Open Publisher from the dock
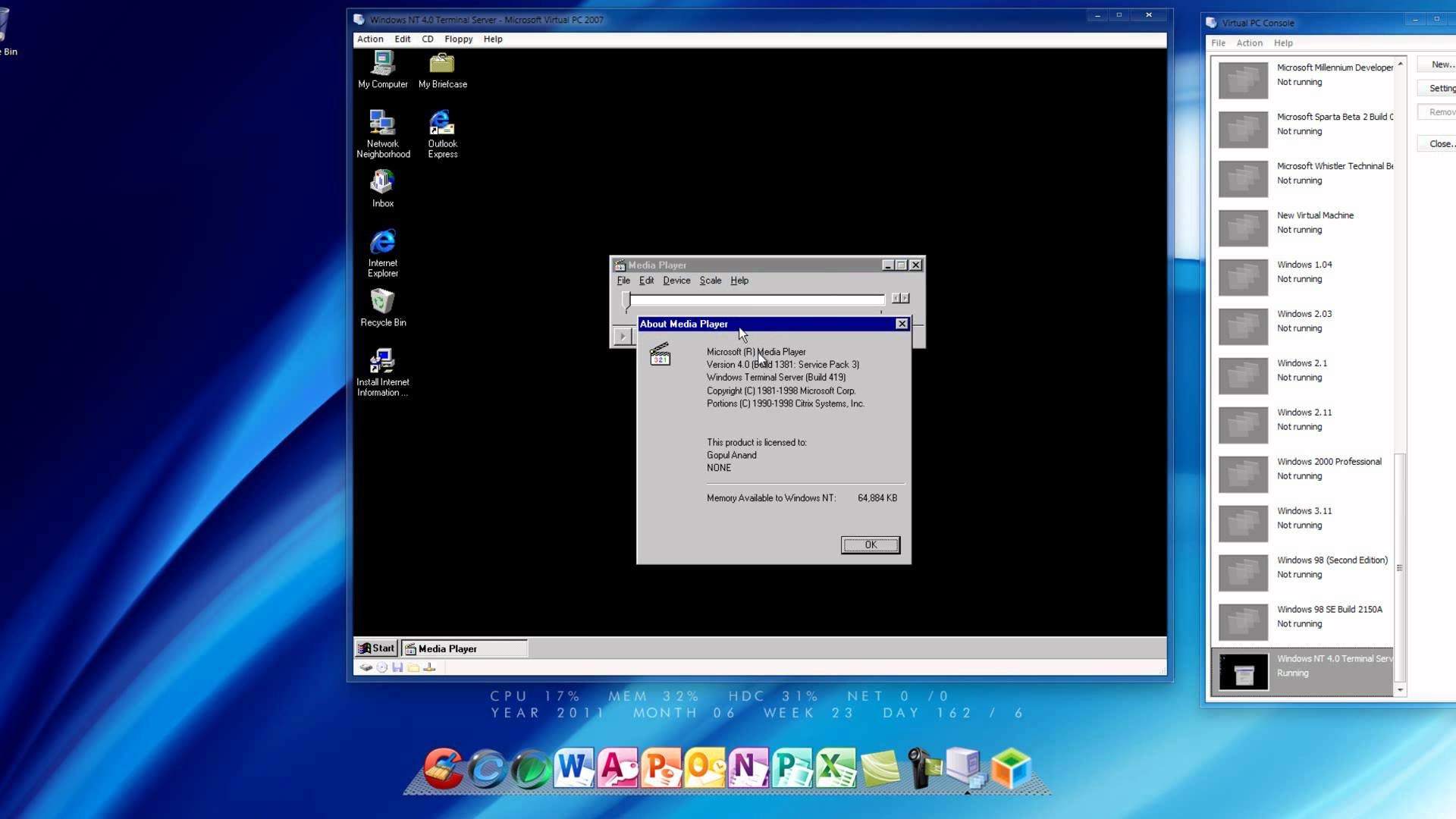The image size is (1456, 819). (x=792, y=768)
